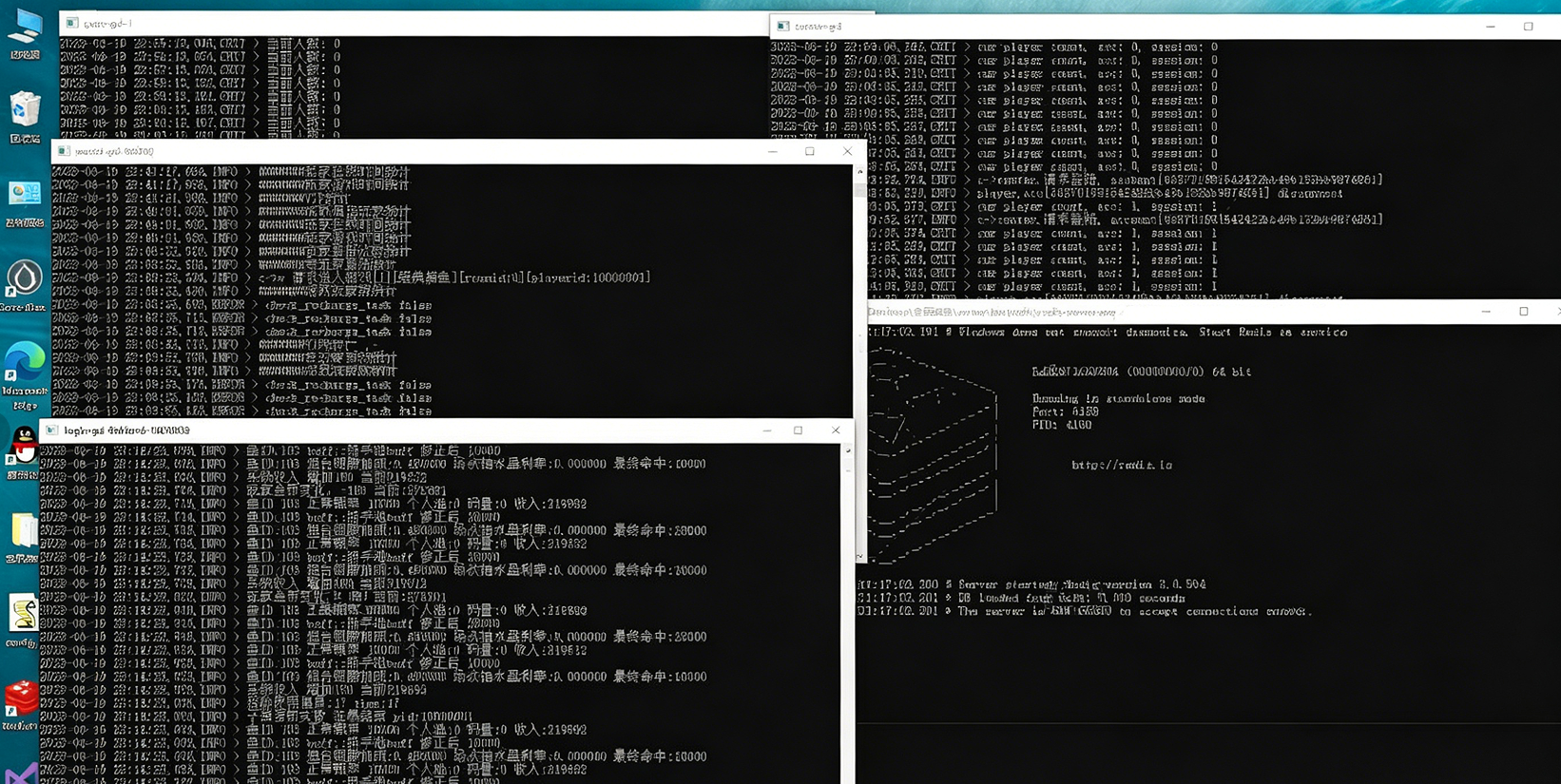This screenshot has height=784, width=1561.
Task: Select the yellow folder desktop icon
Action: click(23, 531)
